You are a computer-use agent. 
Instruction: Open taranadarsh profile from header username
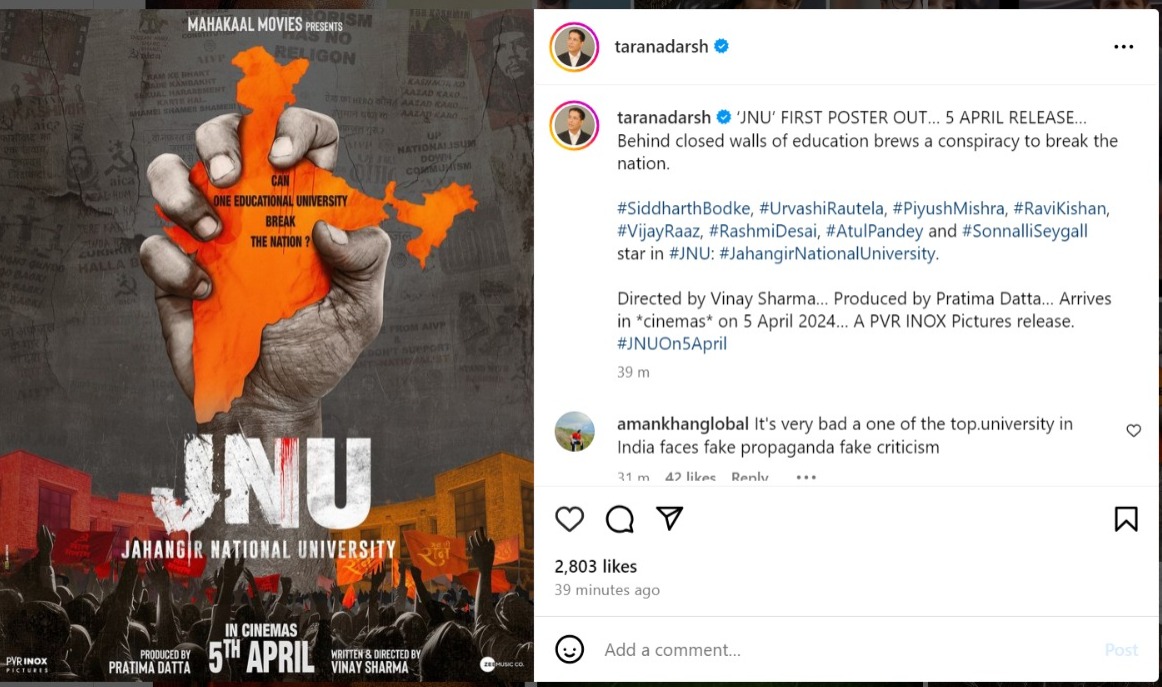[661, 47]
